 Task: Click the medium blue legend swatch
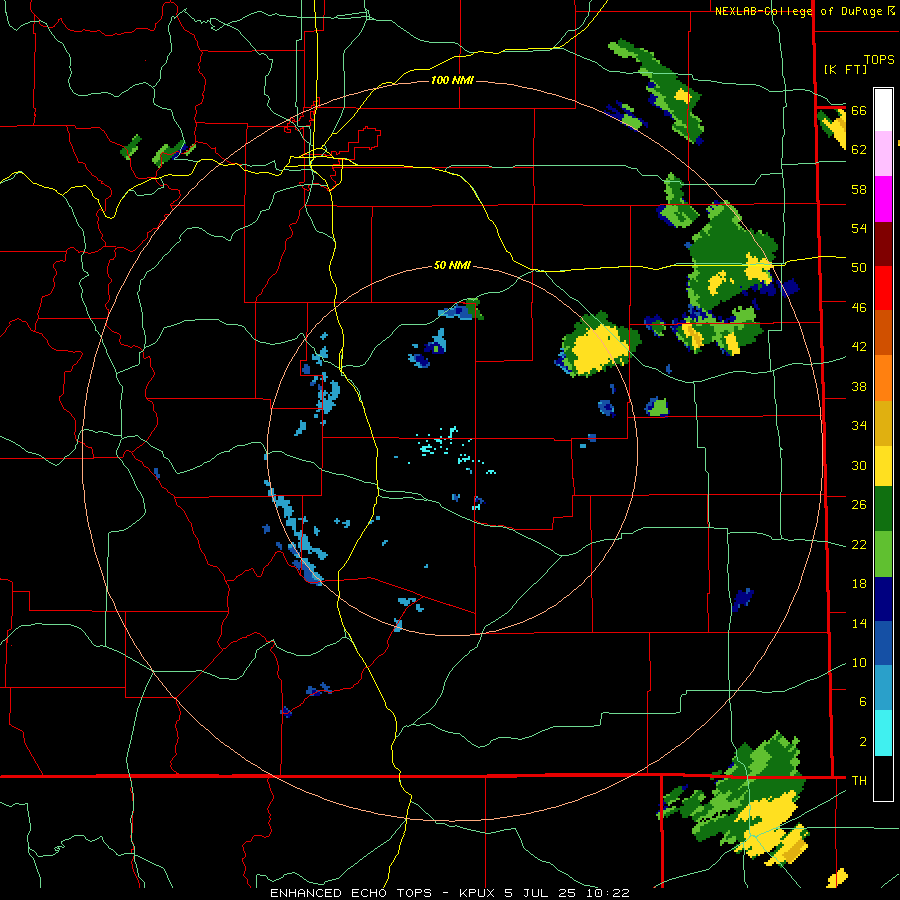pyautogui.click(x=883, y=643)
